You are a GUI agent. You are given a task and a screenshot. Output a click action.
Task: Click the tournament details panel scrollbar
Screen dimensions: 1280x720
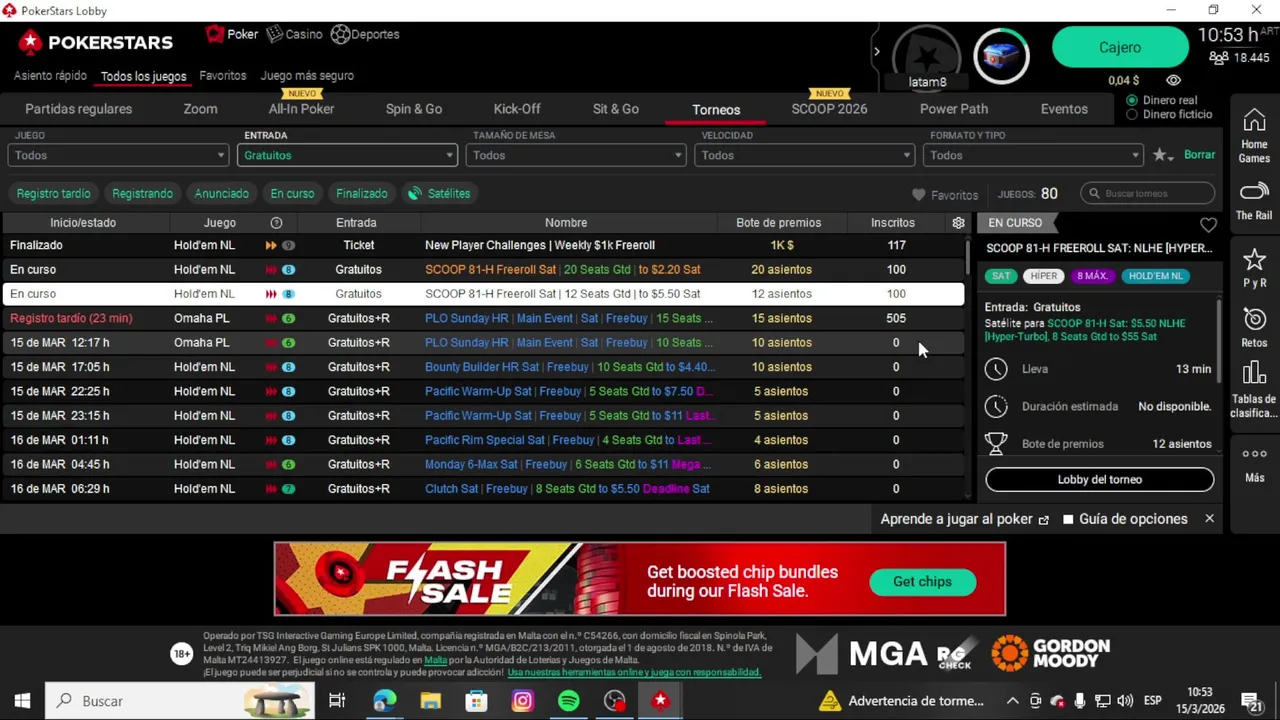pyautogui.click(x=1219, y=340)
